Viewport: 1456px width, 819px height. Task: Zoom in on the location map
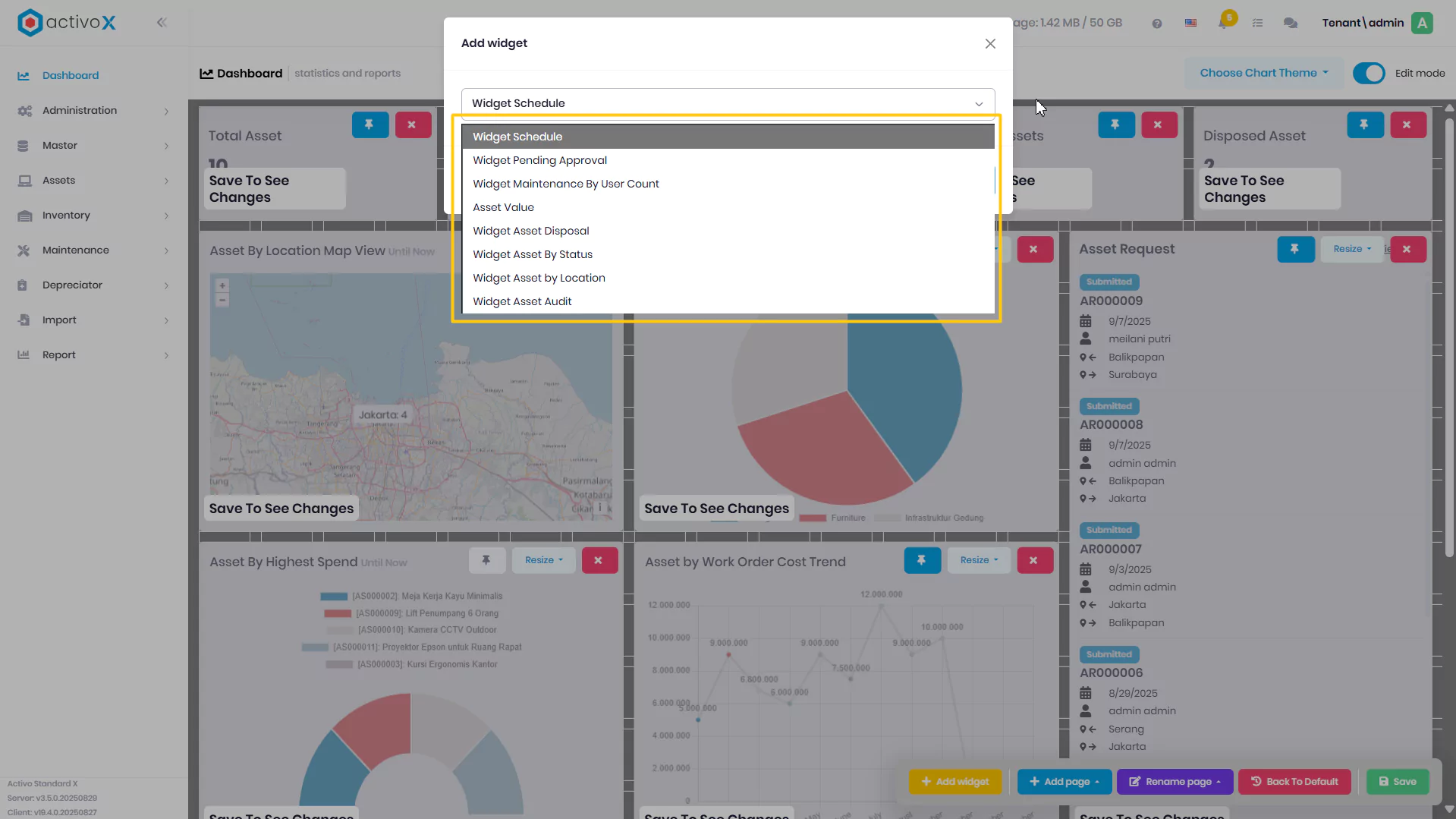pyautogui.click(x=222, y=286)
